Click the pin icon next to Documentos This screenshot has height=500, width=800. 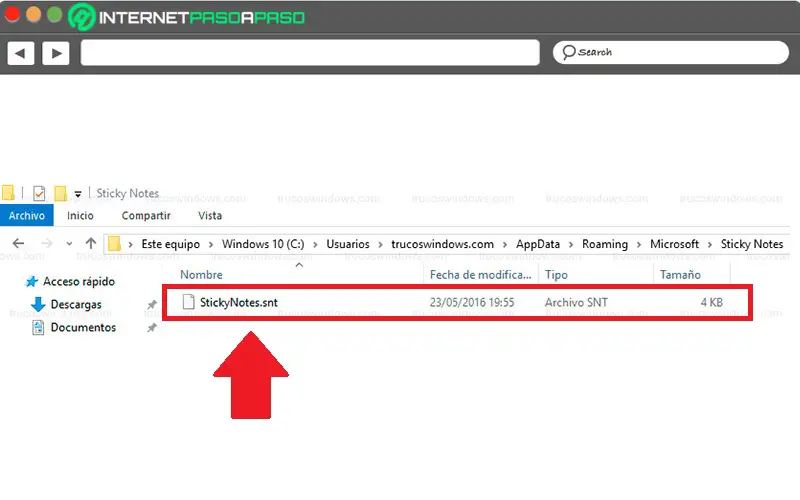[152, 328]
